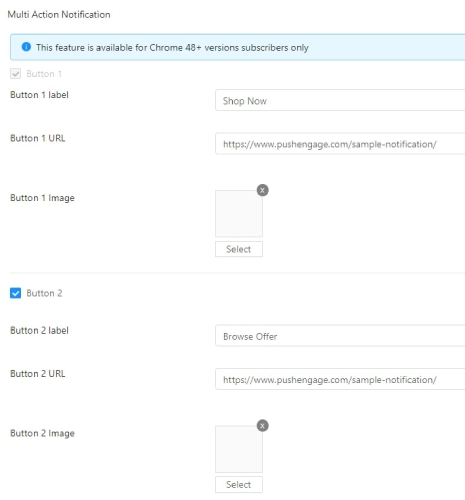
Task: Edit the Button 1 URL field
Action: pos(340,144)
